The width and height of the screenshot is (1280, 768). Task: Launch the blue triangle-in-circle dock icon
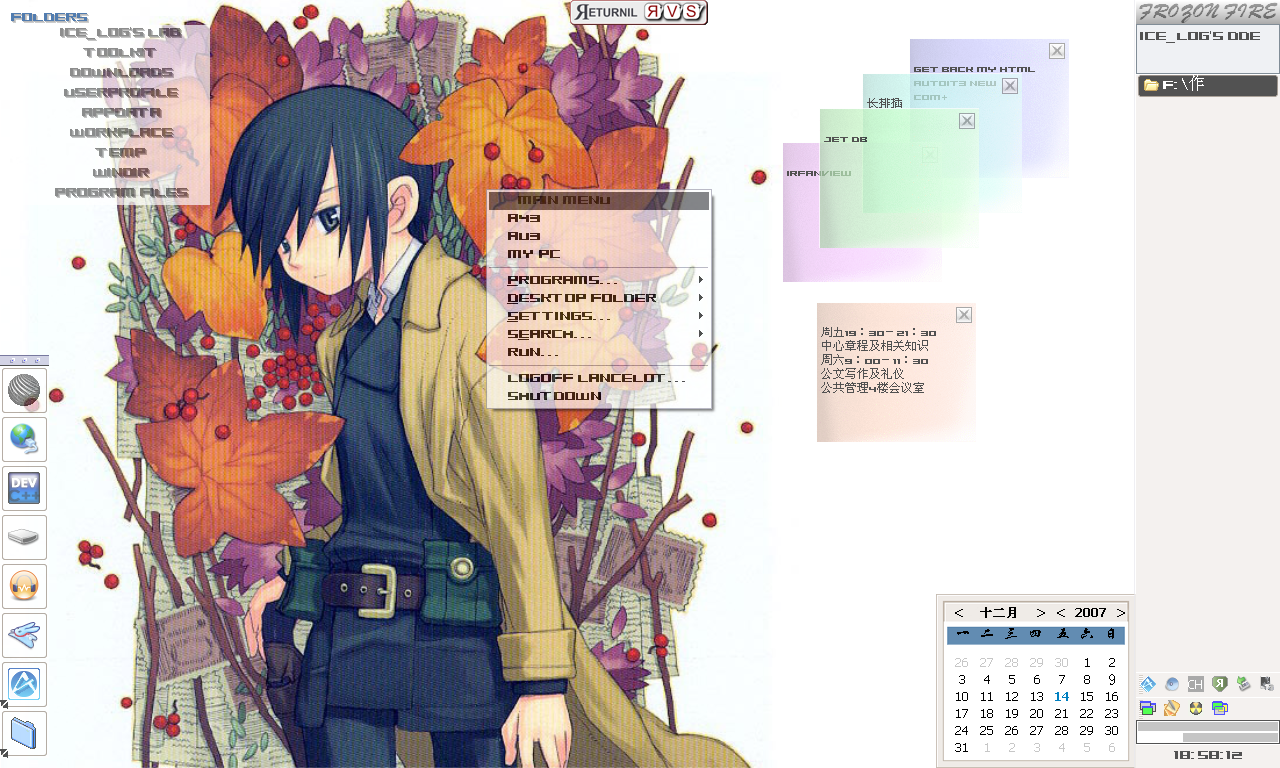pos(24,685)
